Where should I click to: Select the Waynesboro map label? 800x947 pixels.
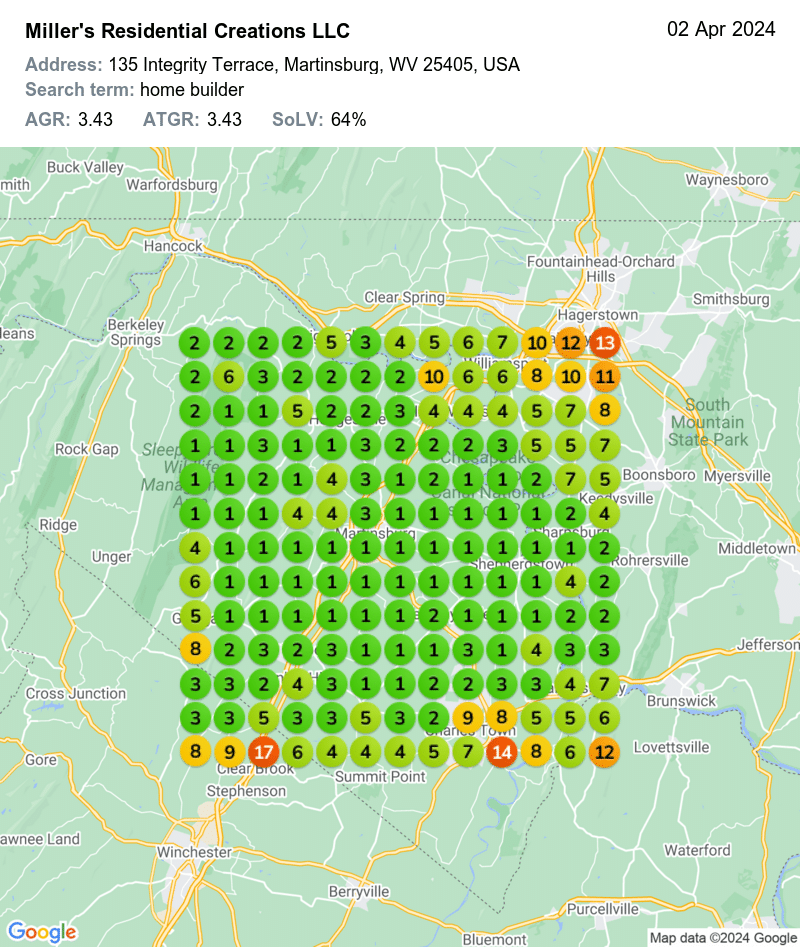click(726, 180)
